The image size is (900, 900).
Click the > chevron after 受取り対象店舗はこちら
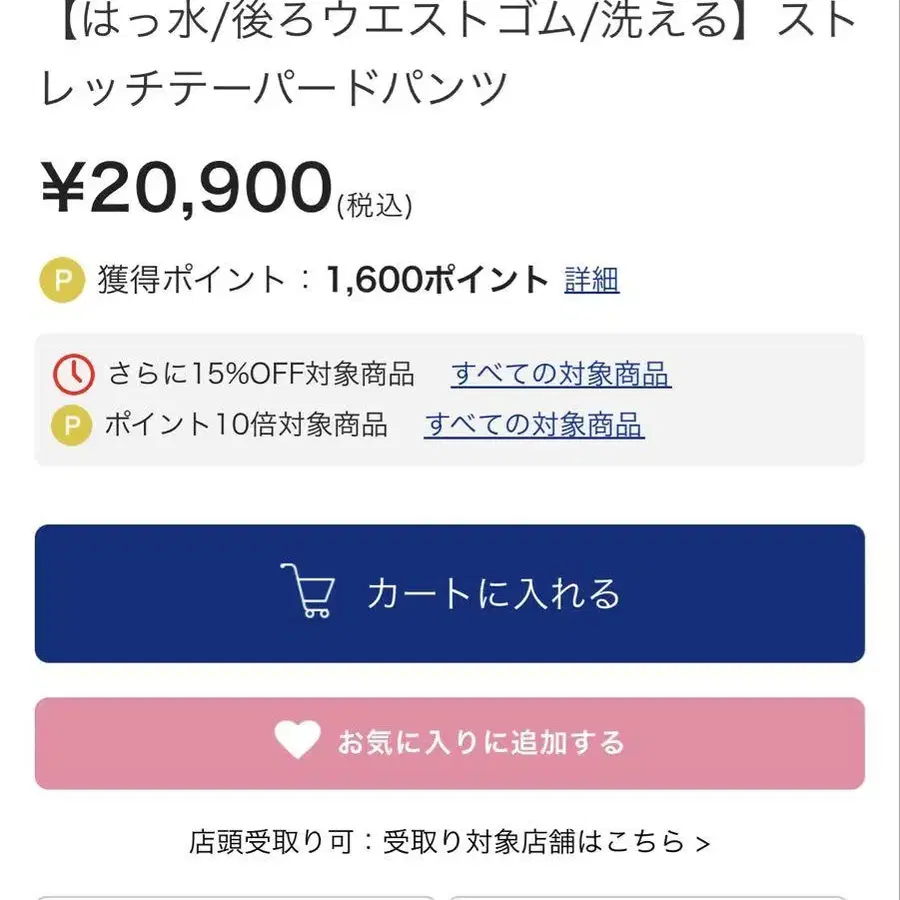pyautogui.click(x=702, y=843)
